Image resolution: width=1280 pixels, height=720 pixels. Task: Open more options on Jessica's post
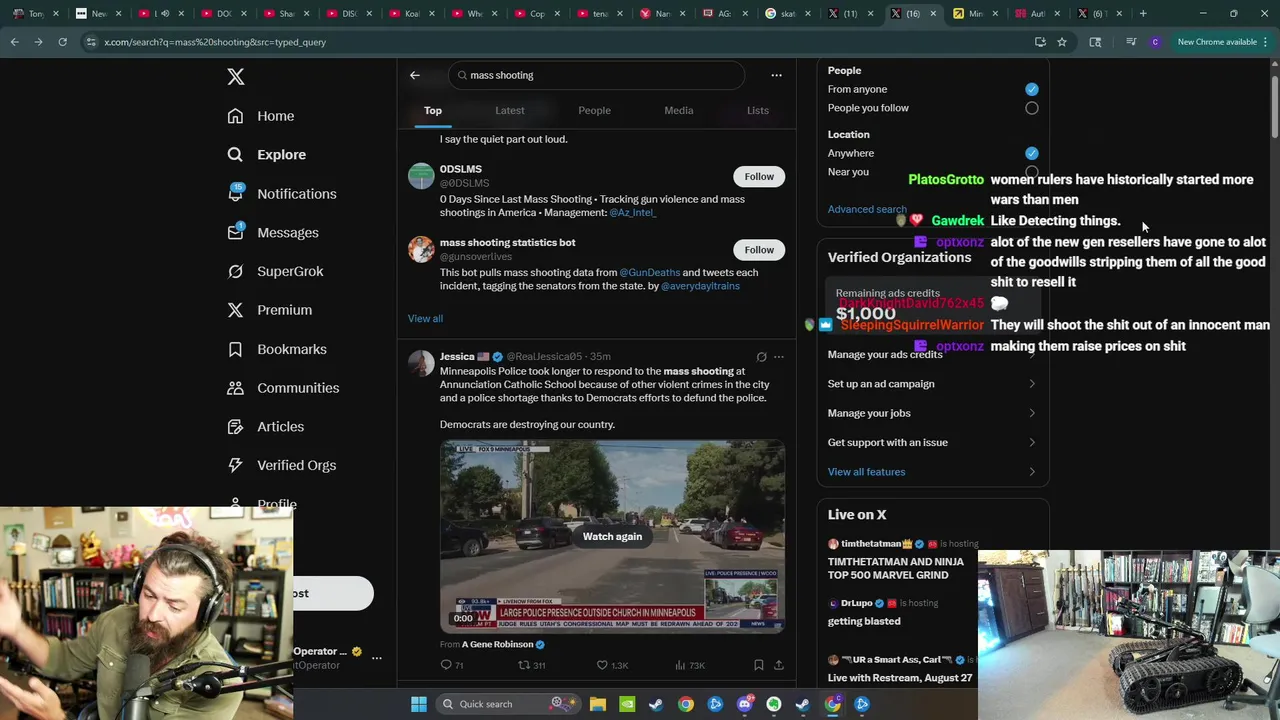(779, 357)
